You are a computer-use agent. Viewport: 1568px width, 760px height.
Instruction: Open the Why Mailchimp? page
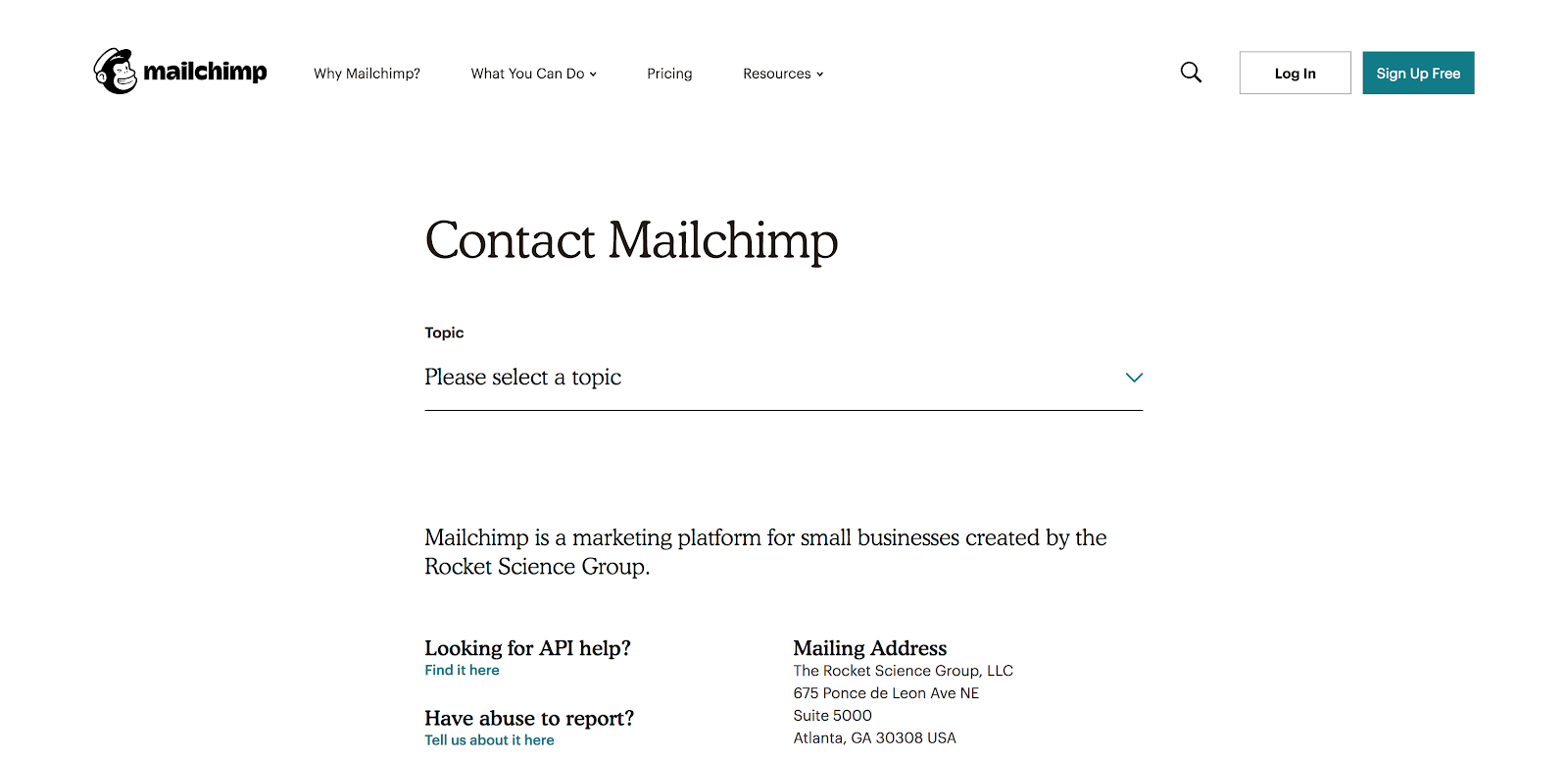coord(367,74)
